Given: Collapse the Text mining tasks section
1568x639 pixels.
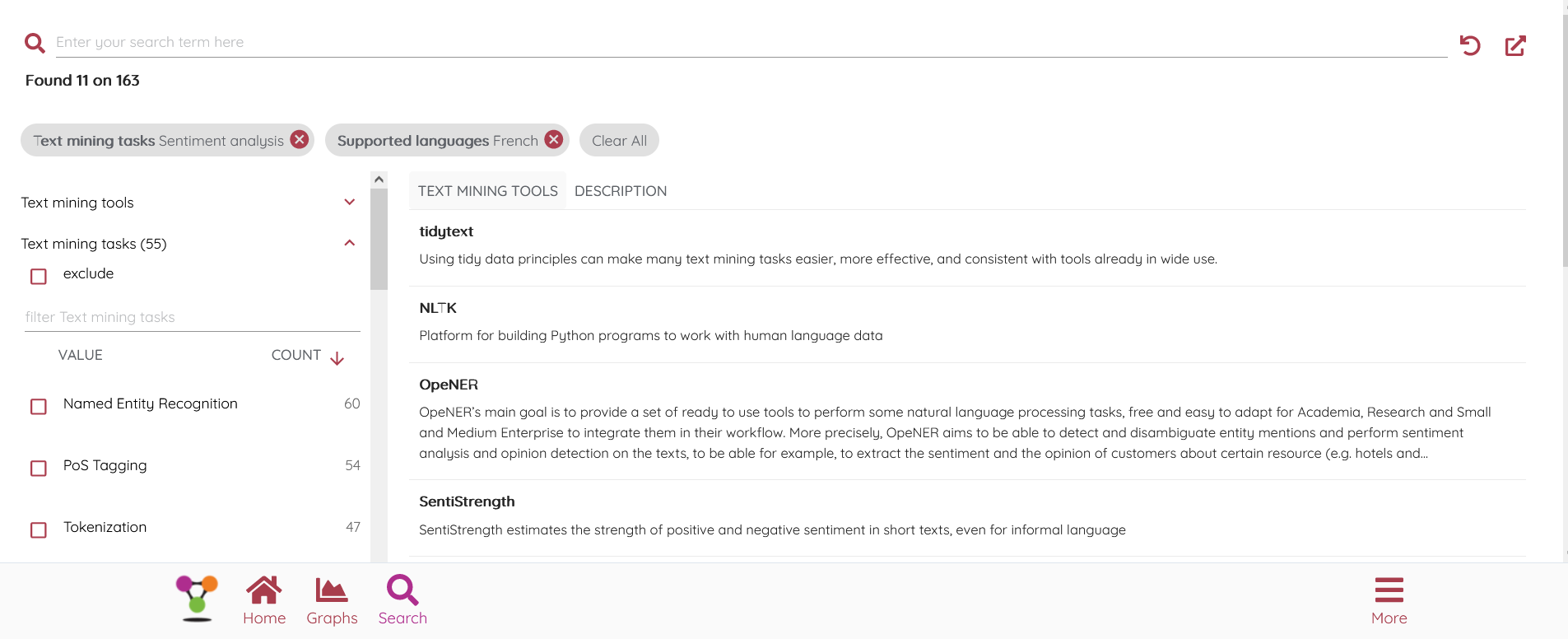Looking at the screenshot, I should 350,244.
